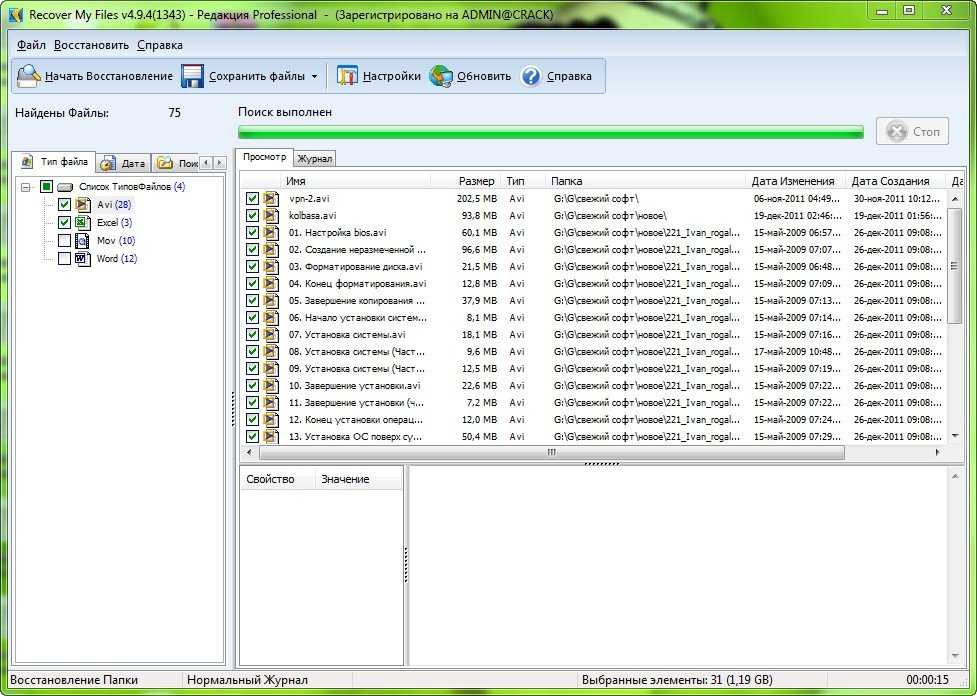Toggle checkbox for 13. Установка ОС поверх
The width and height of the screenshot is (977, 696).
coord(252,437)
